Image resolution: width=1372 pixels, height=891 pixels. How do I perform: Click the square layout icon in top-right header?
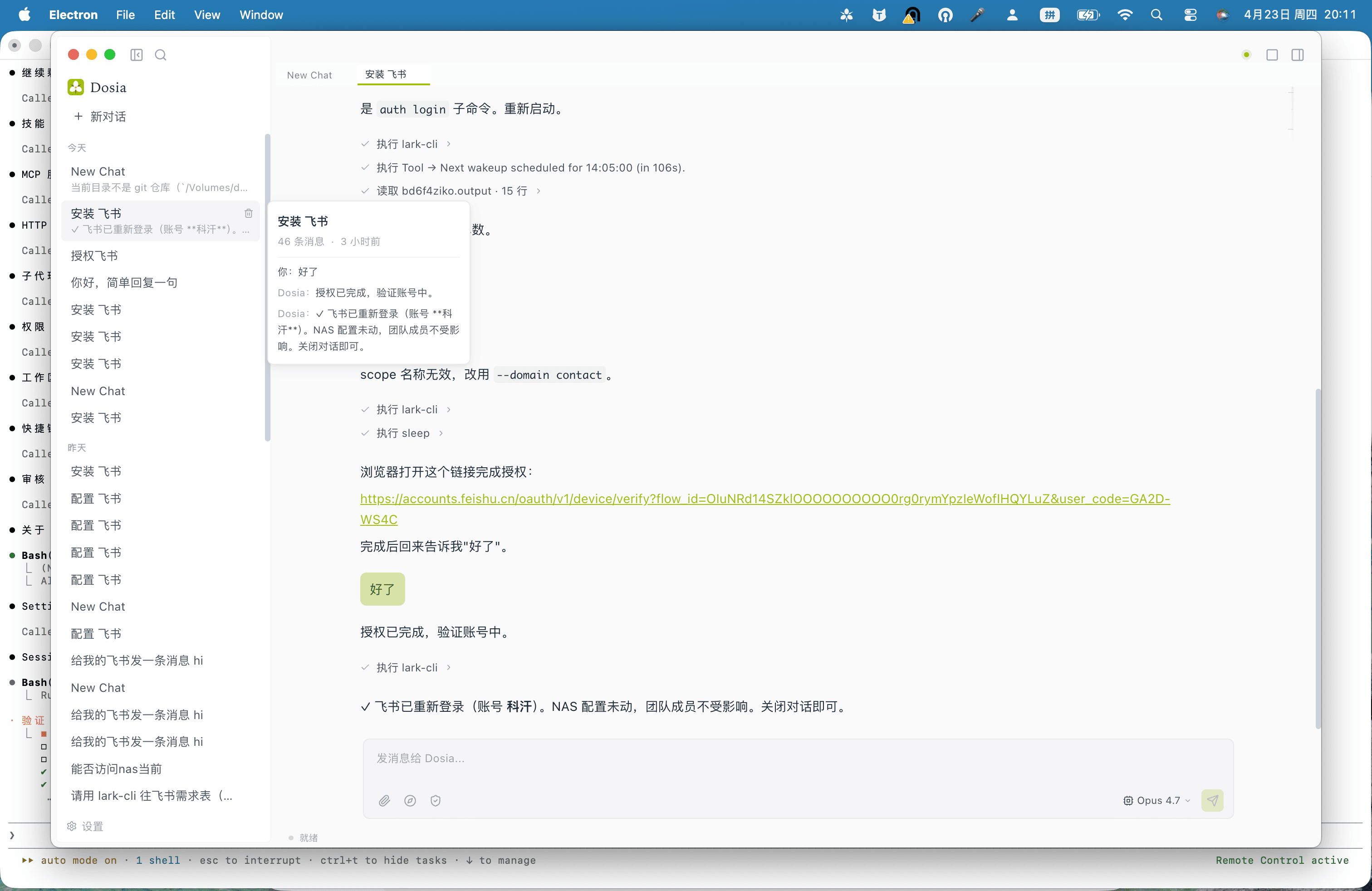(x=1272, y=55)
